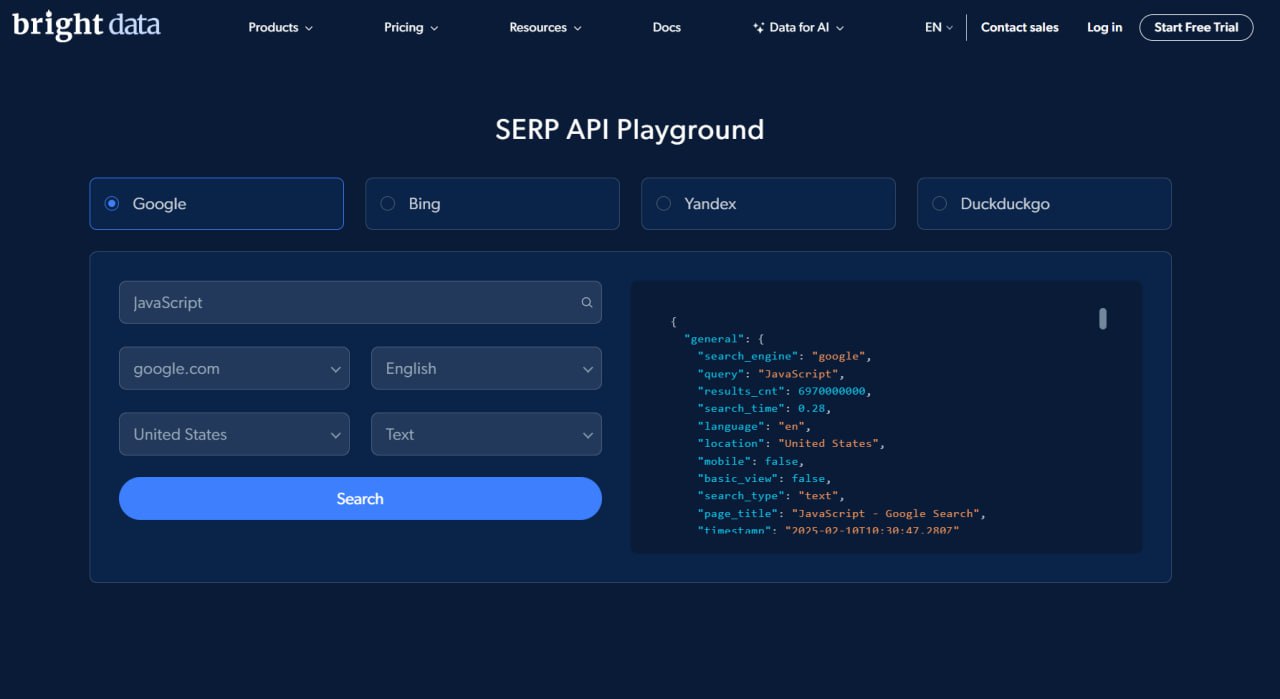This screenshot has width=1280, height=699.
Task: Click the magnifier icon in the query field
Action: pyautogui.click(x=587, y=302)
